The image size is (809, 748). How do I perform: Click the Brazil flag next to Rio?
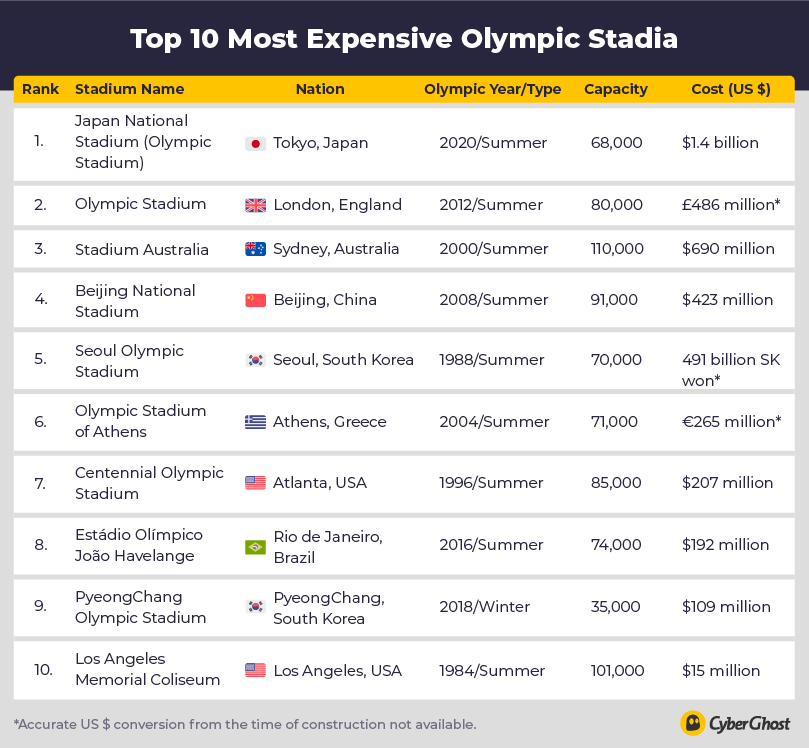pyautogui.click(x=255, y=546)
